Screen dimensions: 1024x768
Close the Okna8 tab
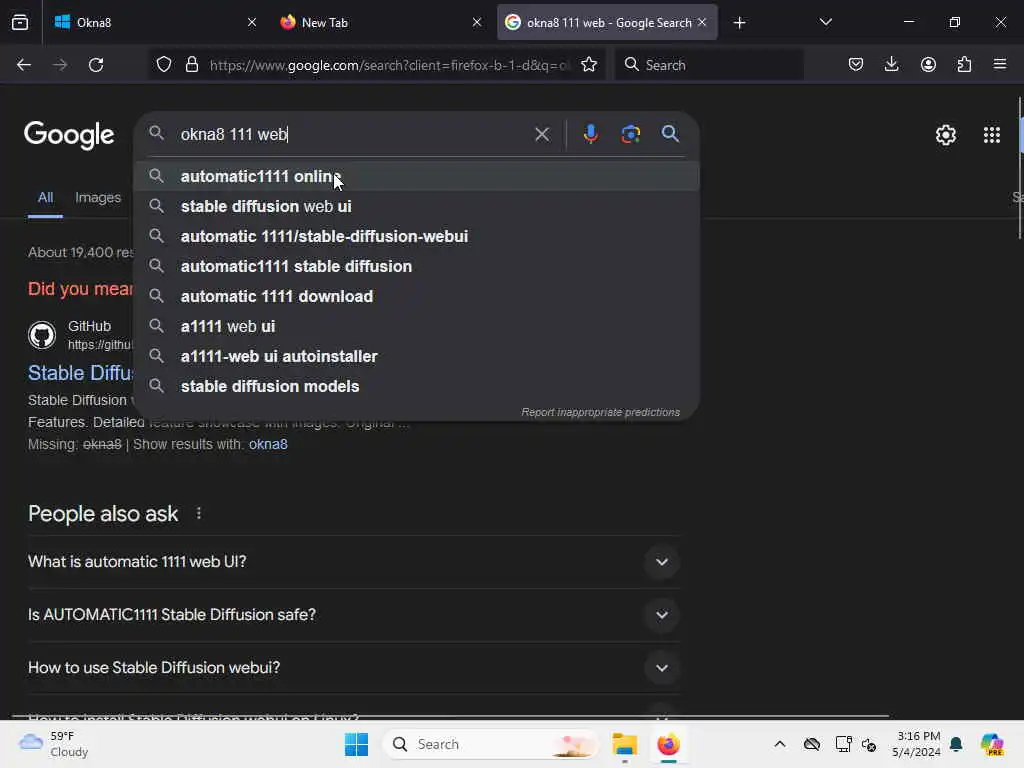click(x=252, y=22)
